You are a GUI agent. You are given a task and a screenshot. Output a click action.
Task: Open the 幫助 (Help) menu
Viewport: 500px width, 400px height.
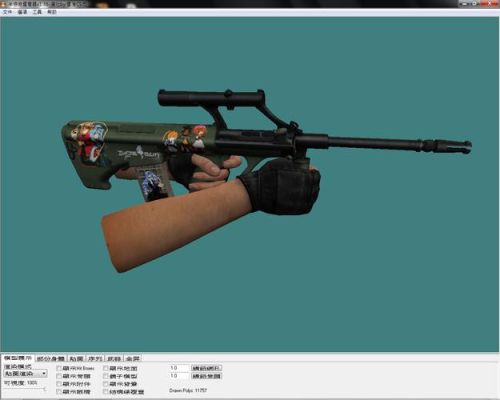coord(52,12)
